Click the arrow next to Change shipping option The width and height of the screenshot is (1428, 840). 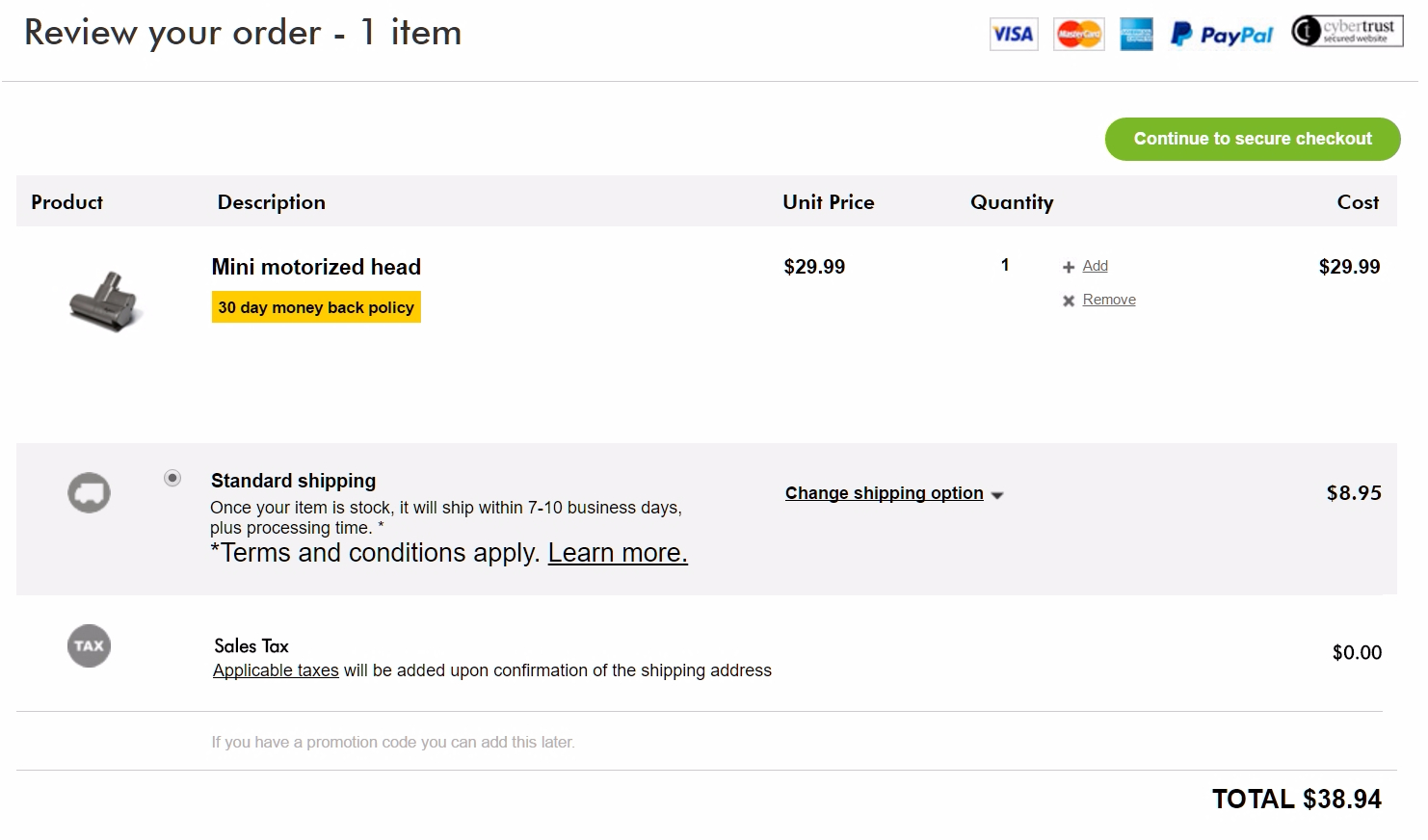(x=997, y=495)
